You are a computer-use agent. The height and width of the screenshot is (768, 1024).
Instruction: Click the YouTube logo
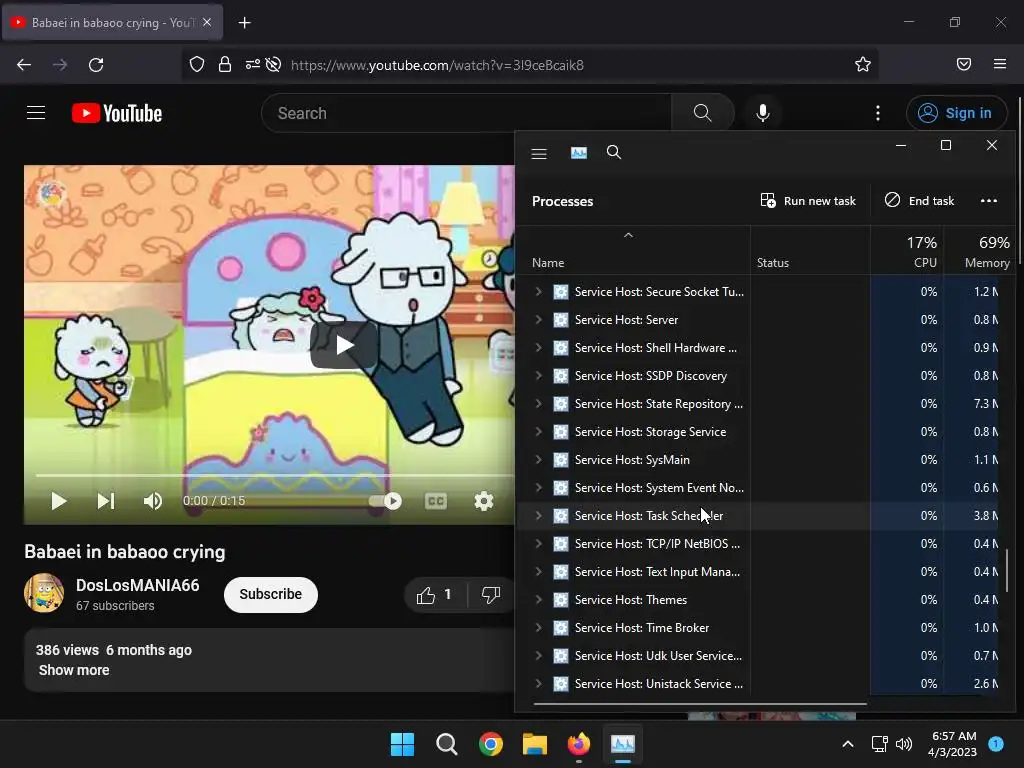click(x=117, y=113)
